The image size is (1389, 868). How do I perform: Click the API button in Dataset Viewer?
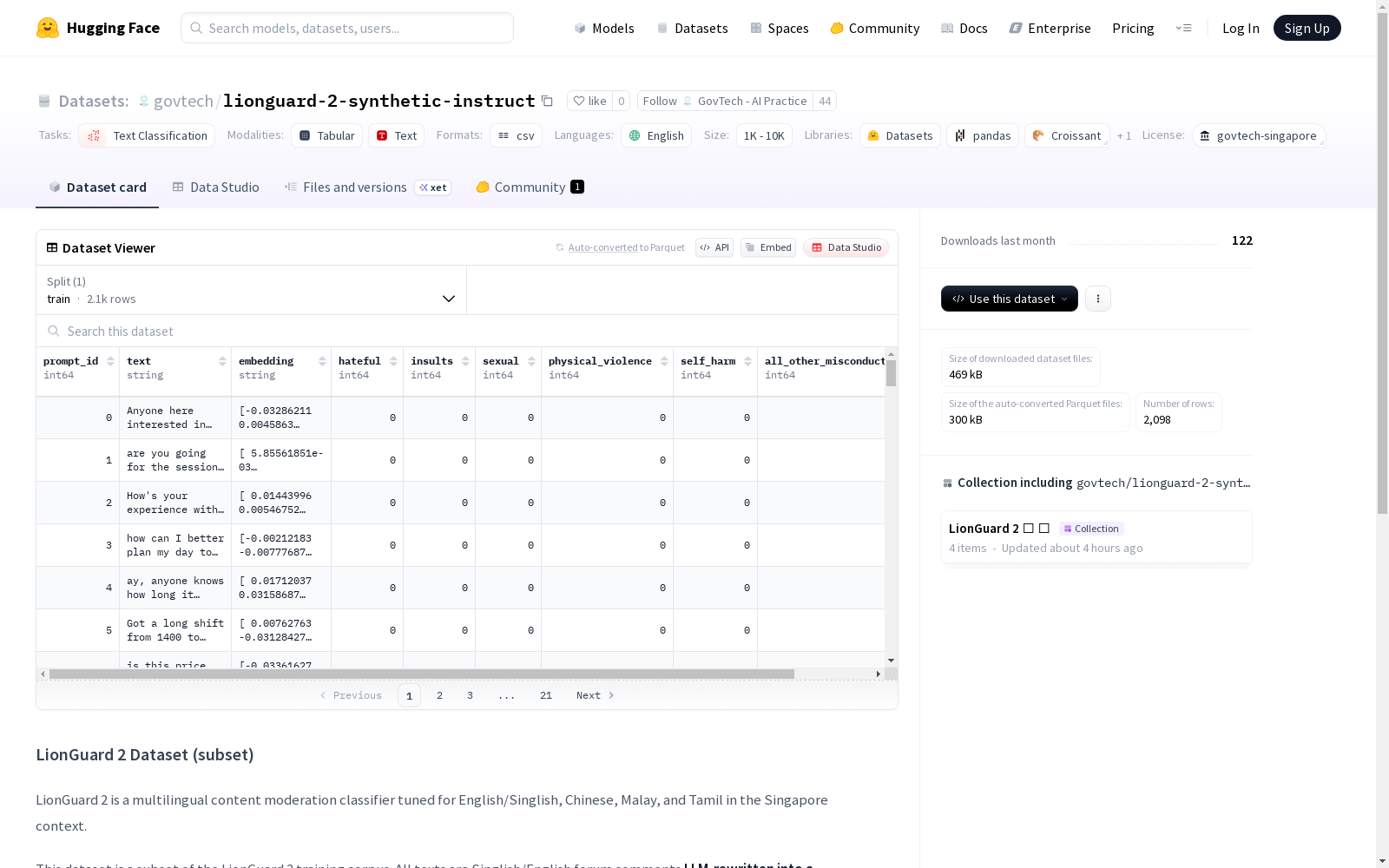(x=714, y=247)
